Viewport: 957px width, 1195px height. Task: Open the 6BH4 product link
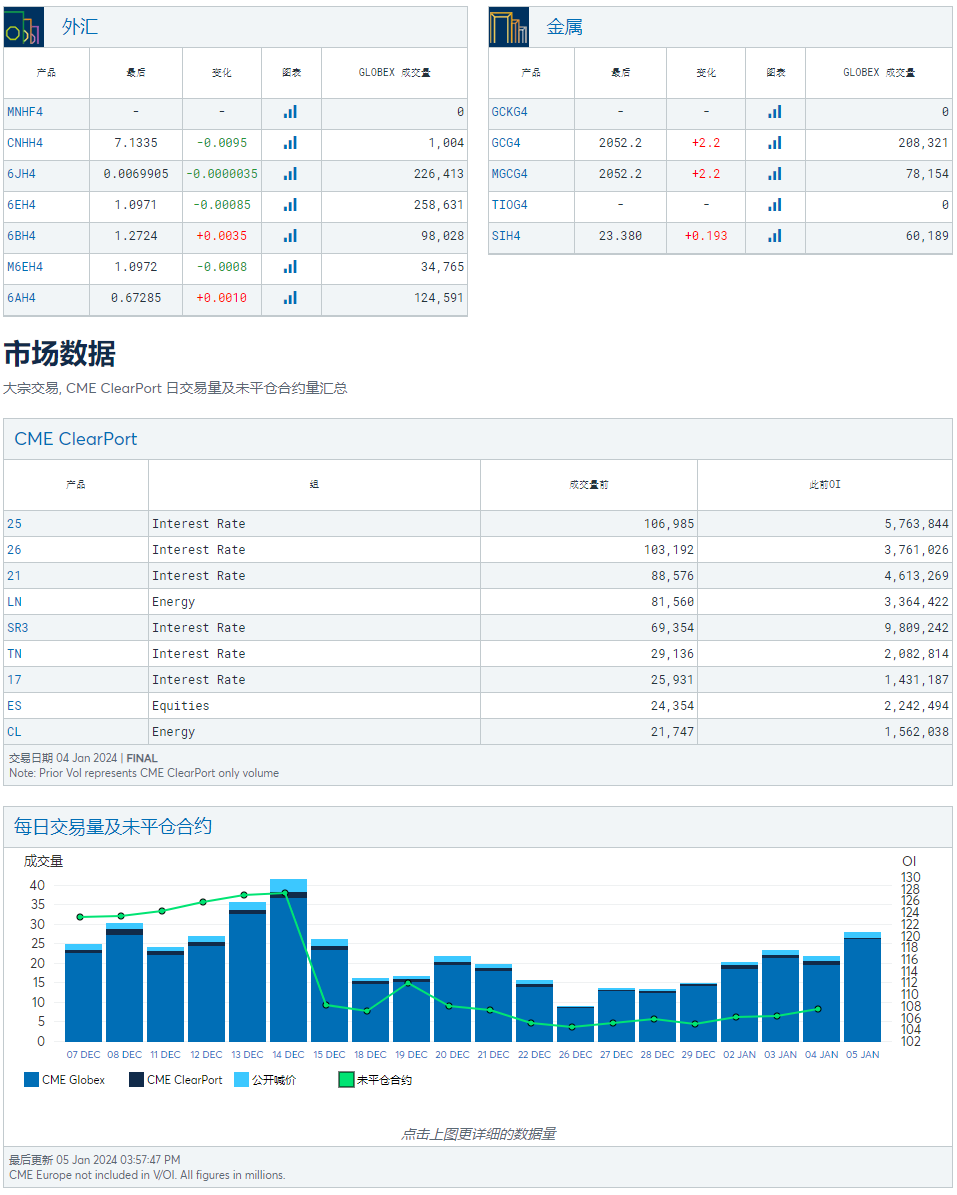[21, 236]
